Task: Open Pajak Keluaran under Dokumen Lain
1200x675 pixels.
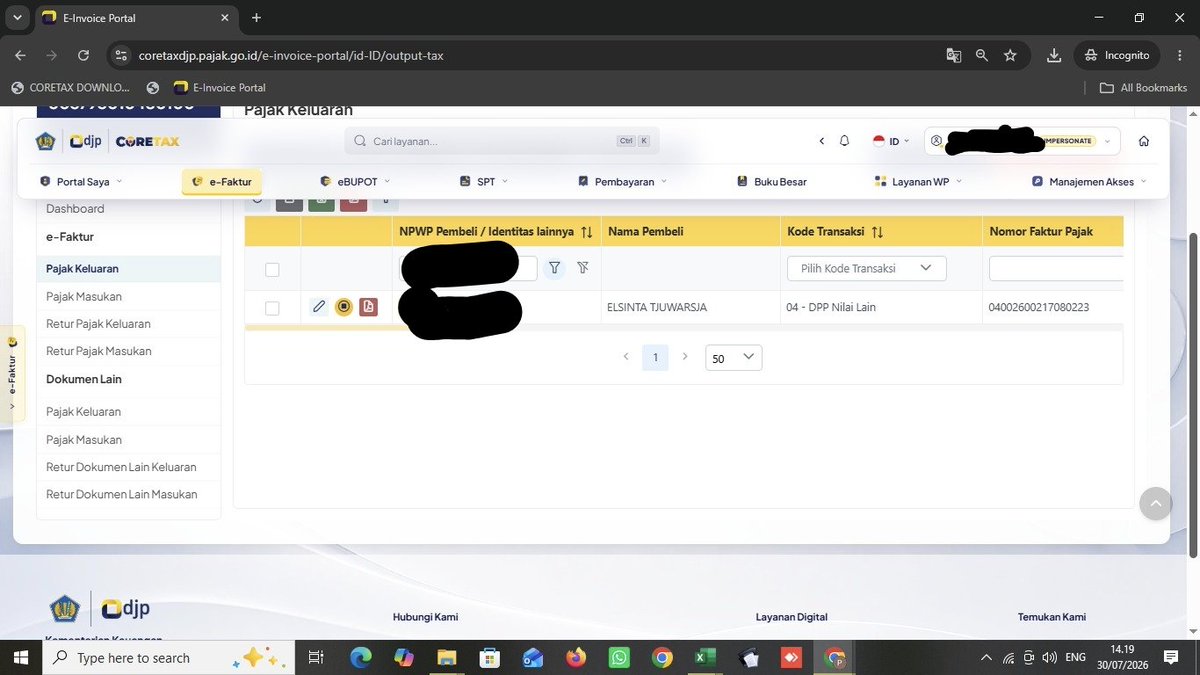Action: click(84, 412)
